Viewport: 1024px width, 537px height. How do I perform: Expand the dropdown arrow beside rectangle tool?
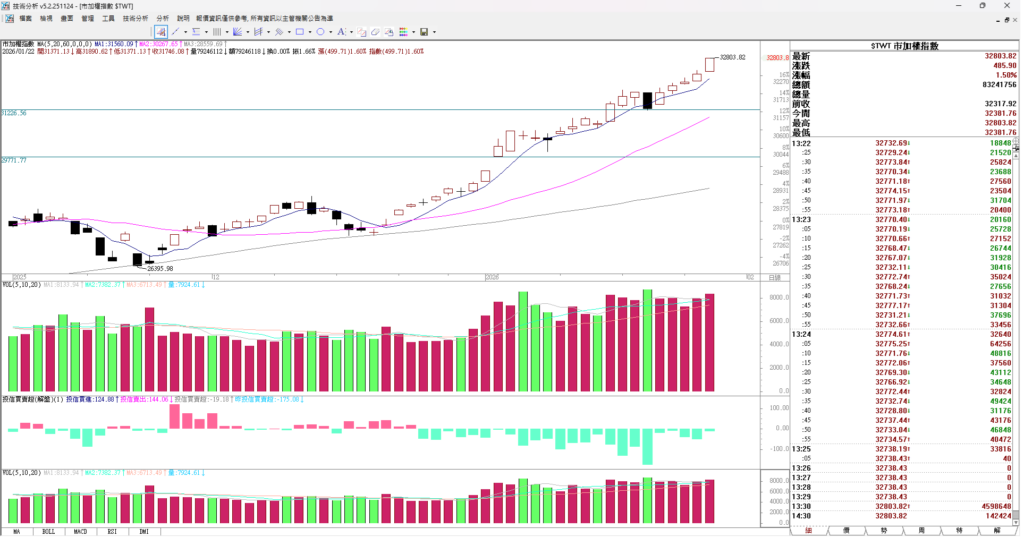tap(310, 32)
